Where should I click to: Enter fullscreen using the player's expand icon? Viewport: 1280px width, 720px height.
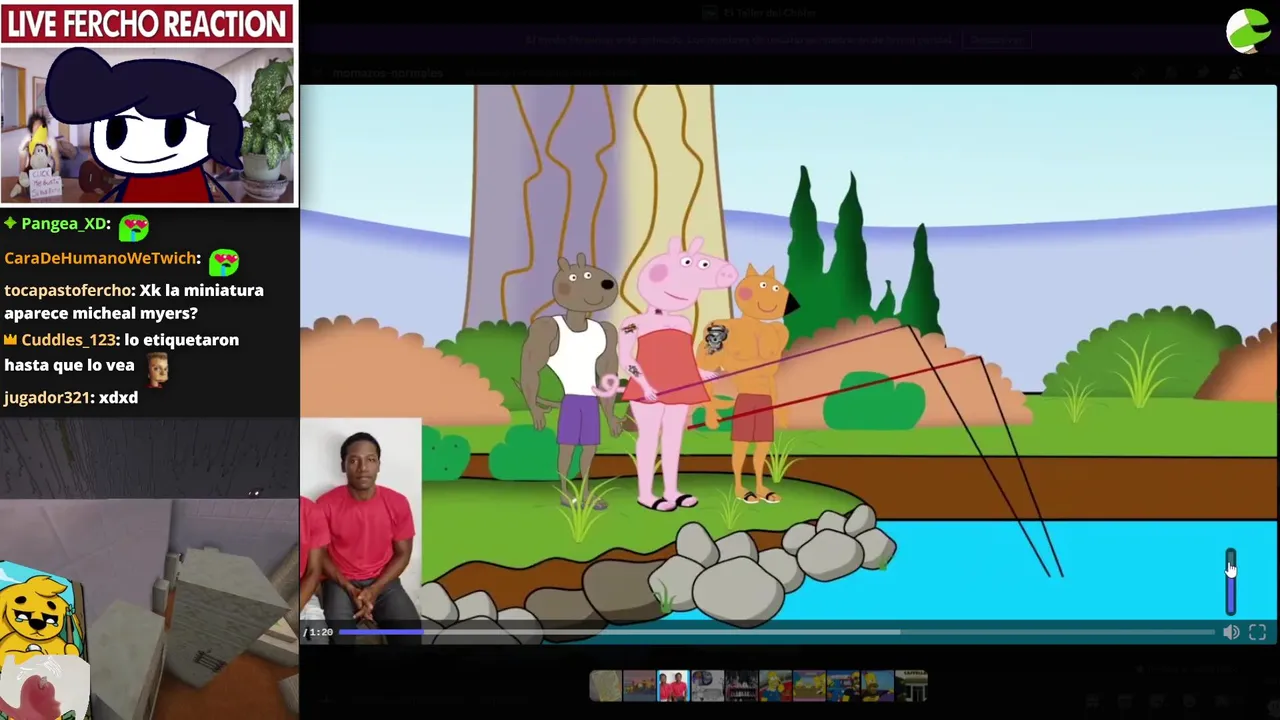point(1258,632)
